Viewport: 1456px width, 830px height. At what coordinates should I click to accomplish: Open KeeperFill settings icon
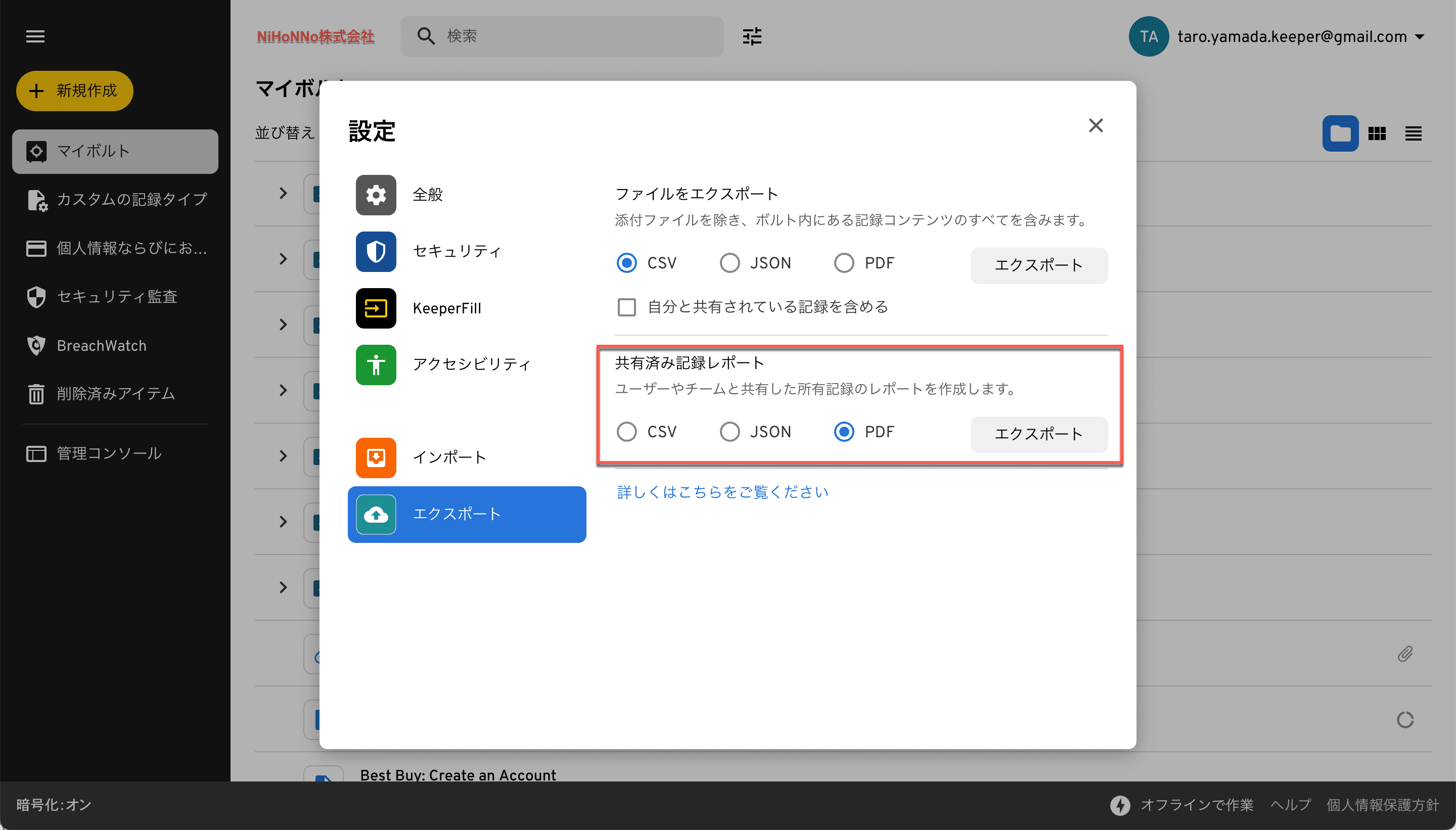[376, 308]
